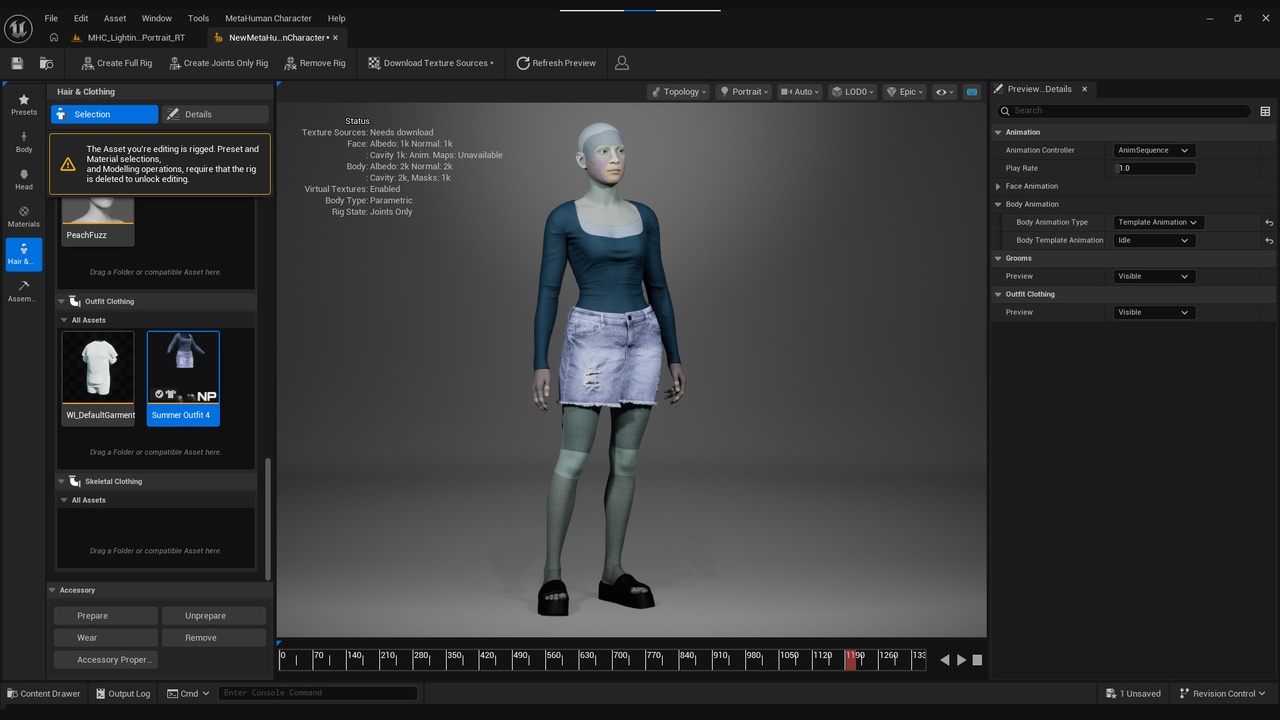
Task: Collapse the Accessory section
Action: 53,590
